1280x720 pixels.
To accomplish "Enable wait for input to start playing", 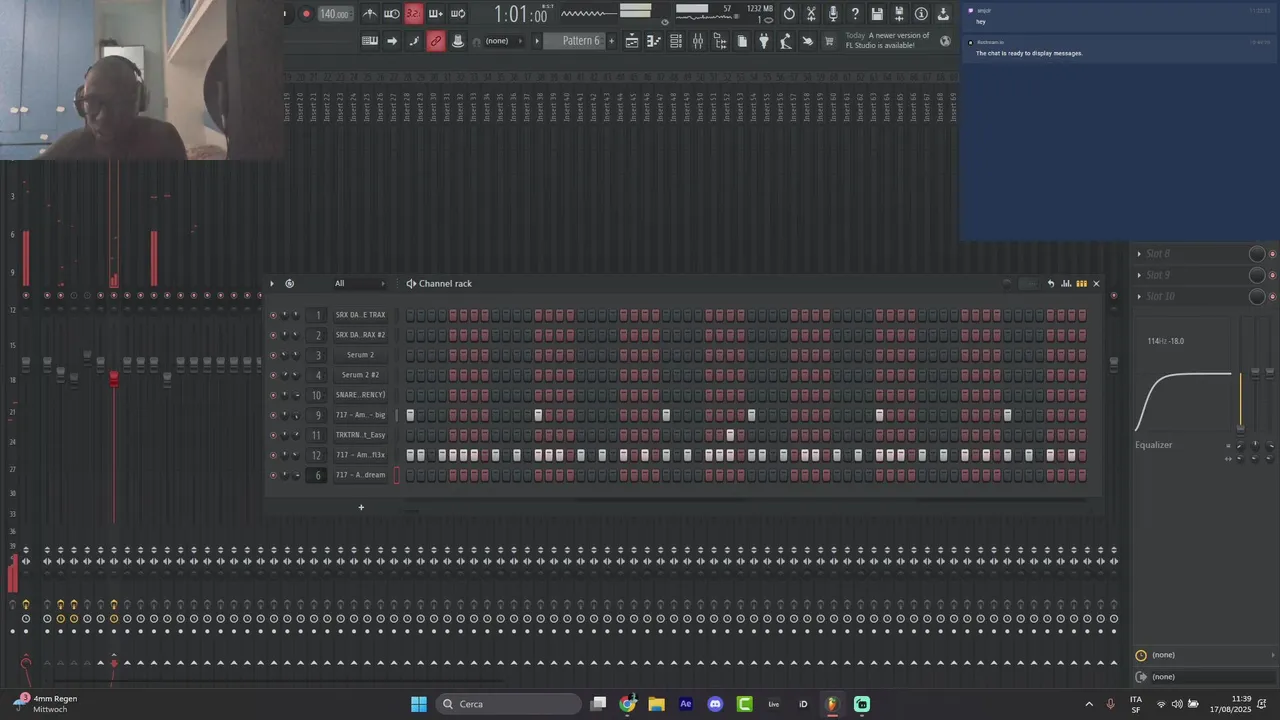I will pos(392,14).
